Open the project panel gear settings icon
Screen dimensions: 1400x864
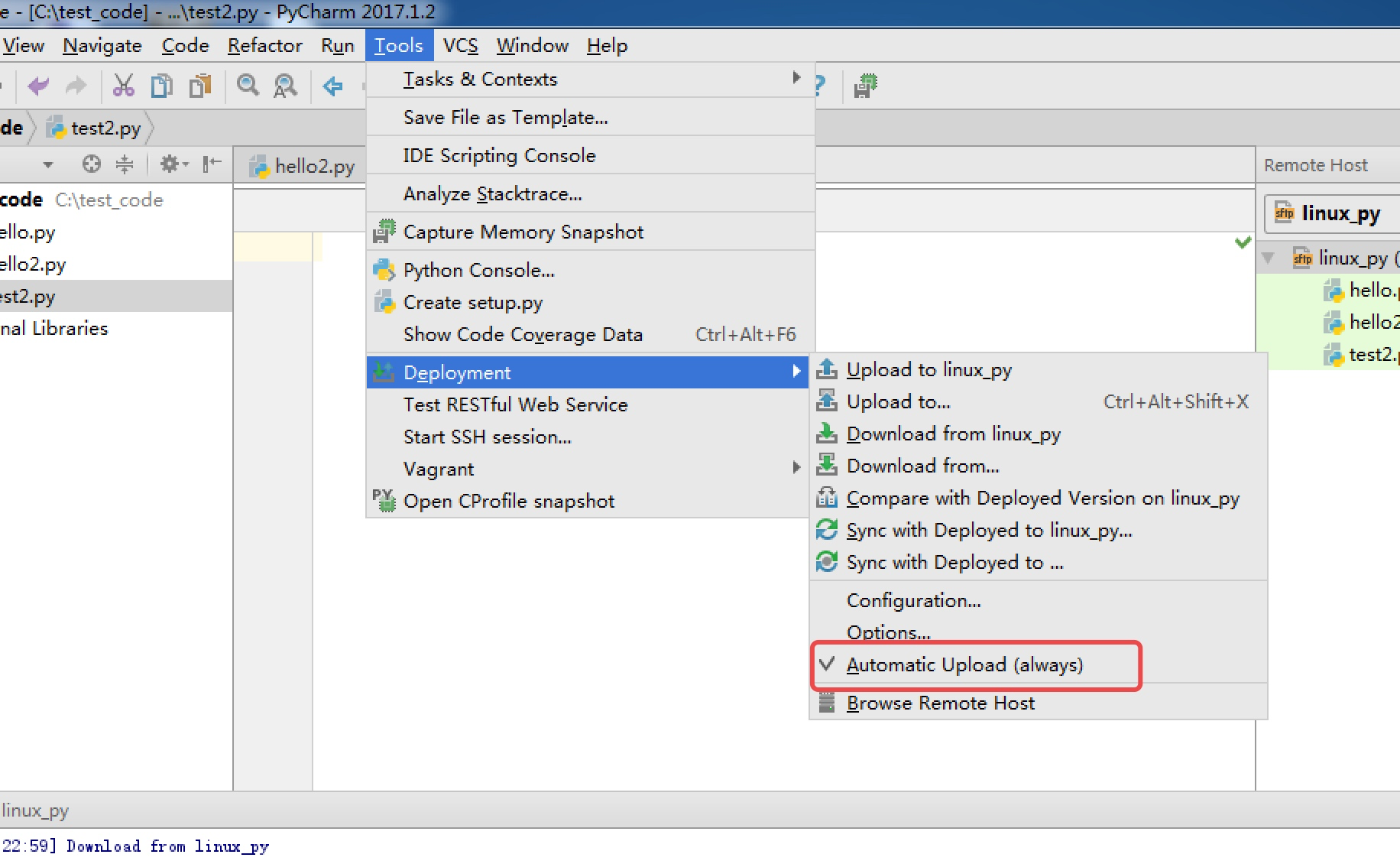[x=173, y=164]
